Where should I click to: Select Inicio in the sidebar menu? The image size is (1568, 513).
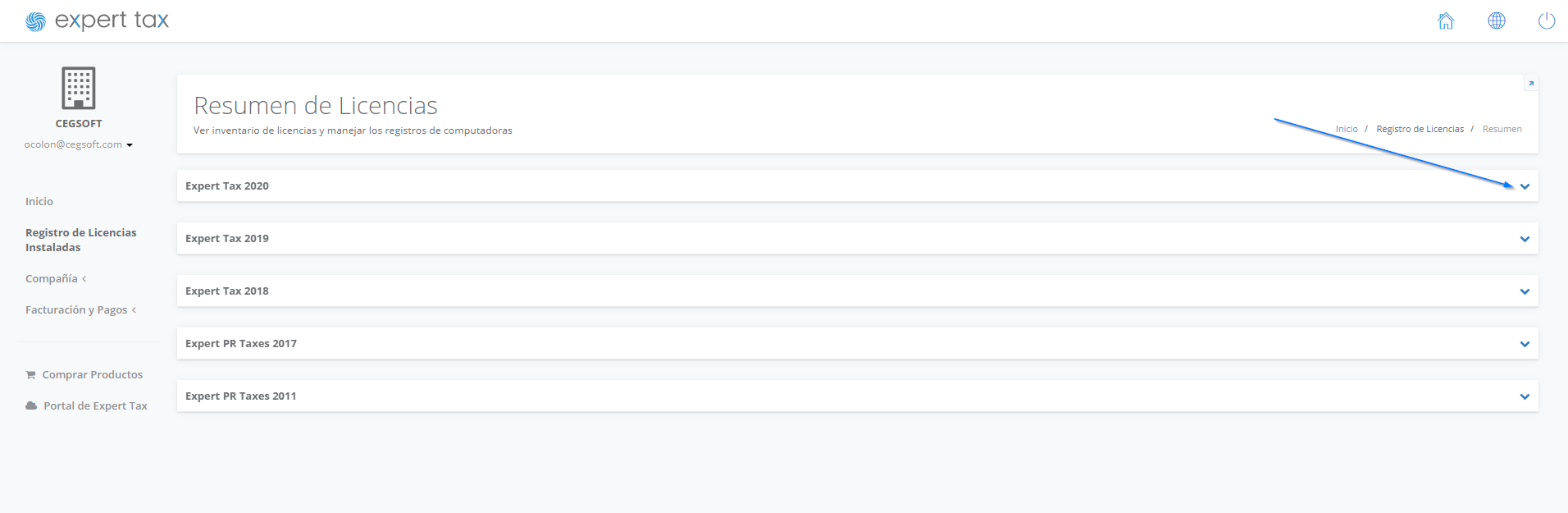tap(39, 201)
